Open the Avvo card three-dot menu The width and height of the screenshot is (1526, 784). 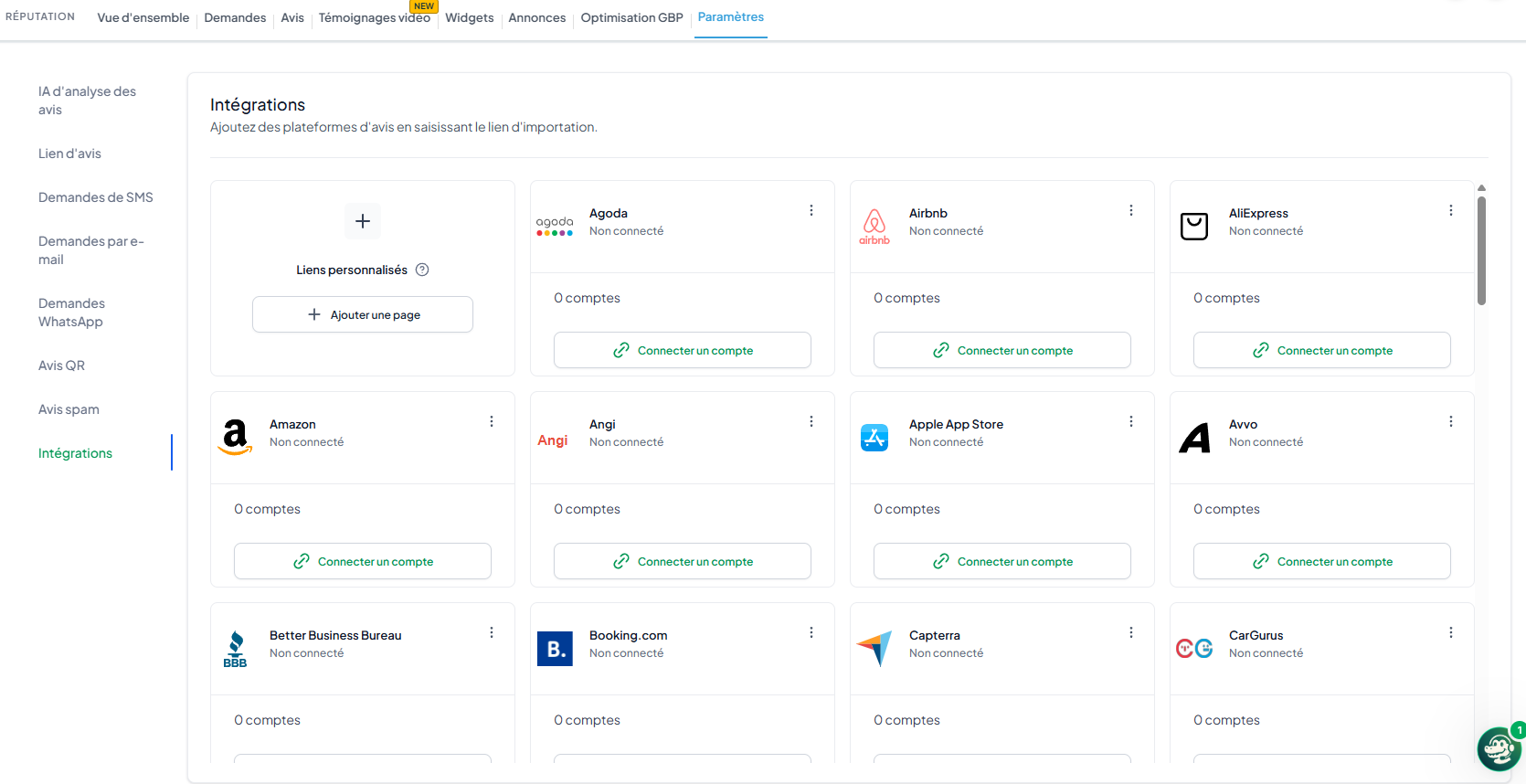(1451, 421)
